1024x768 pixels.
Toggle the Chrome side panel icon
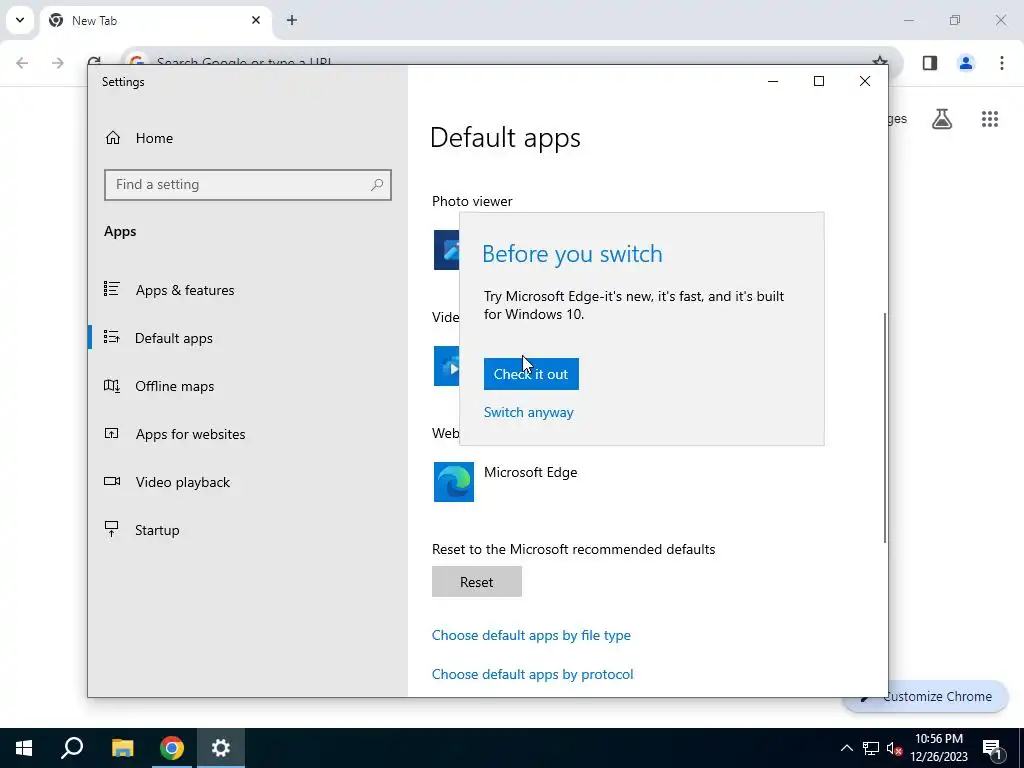[930, 63]
